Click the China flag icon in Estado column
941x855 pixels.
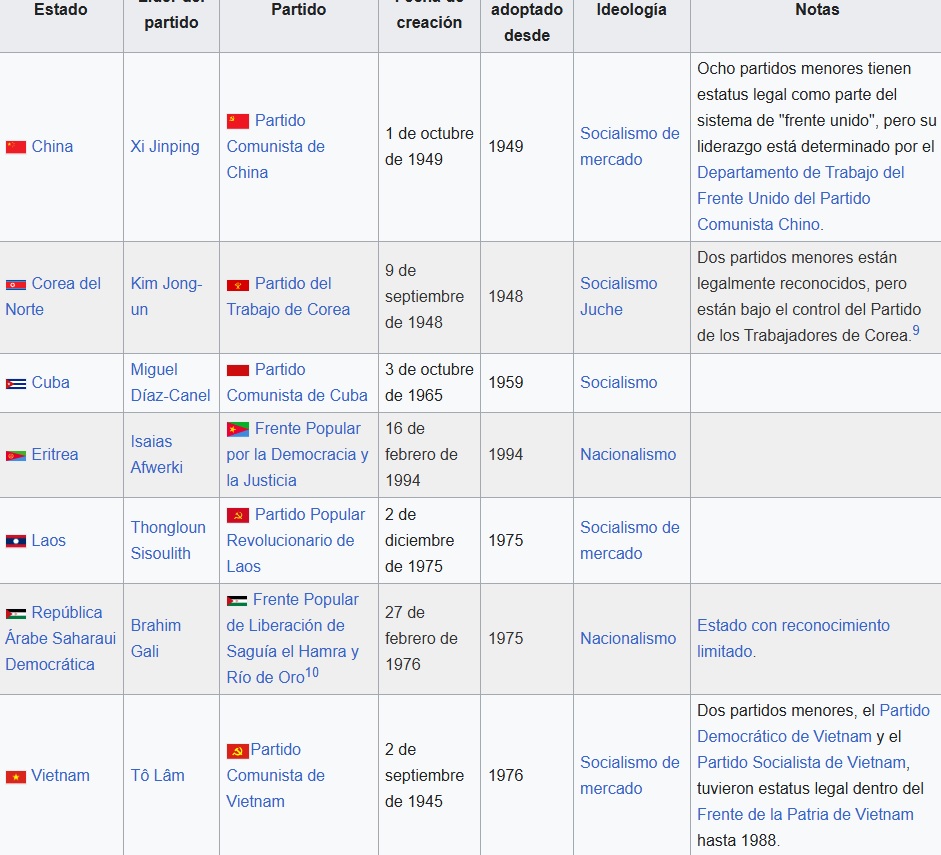[x=16, y=147]
